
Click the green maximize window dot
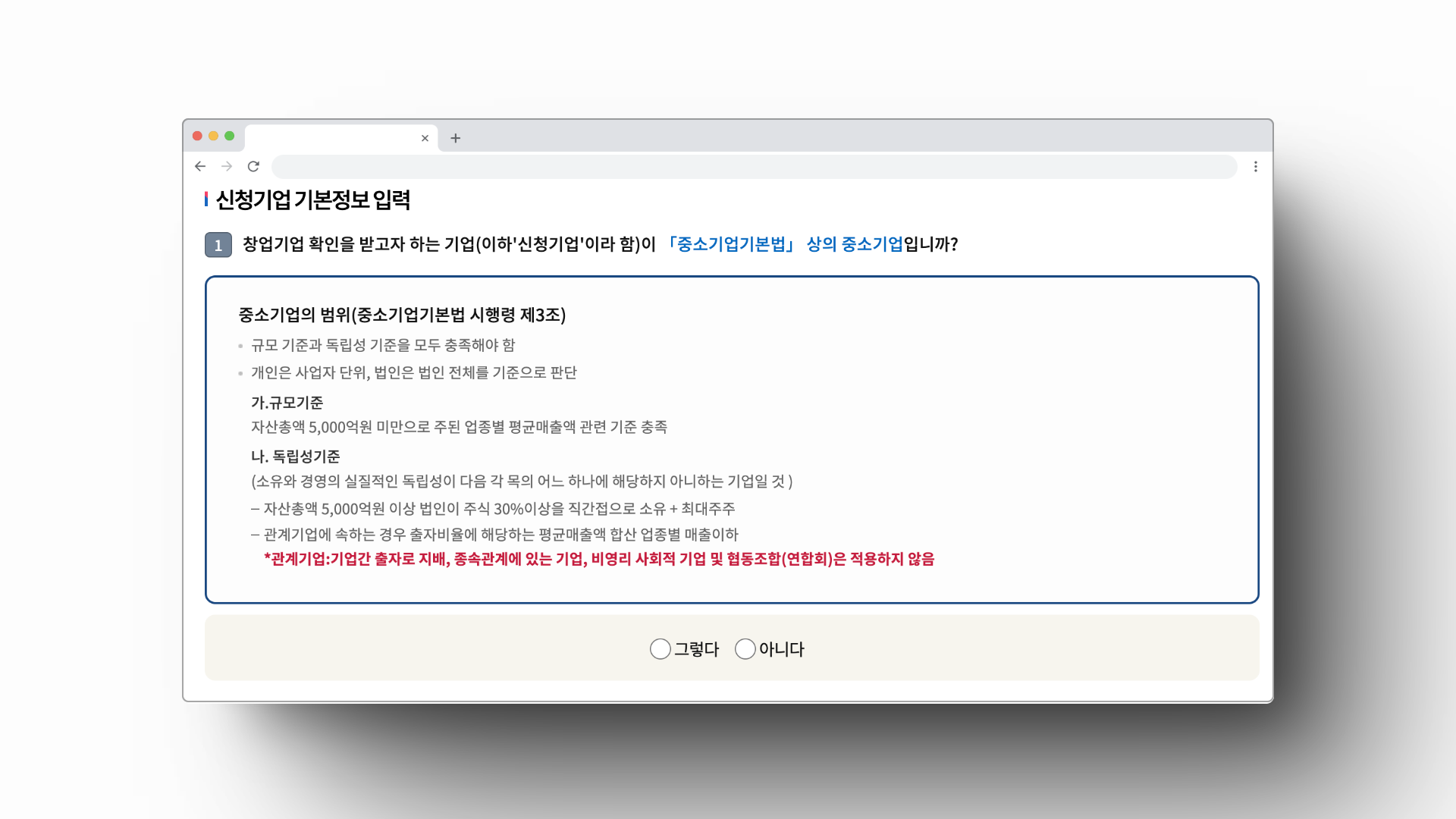(229, 136)
